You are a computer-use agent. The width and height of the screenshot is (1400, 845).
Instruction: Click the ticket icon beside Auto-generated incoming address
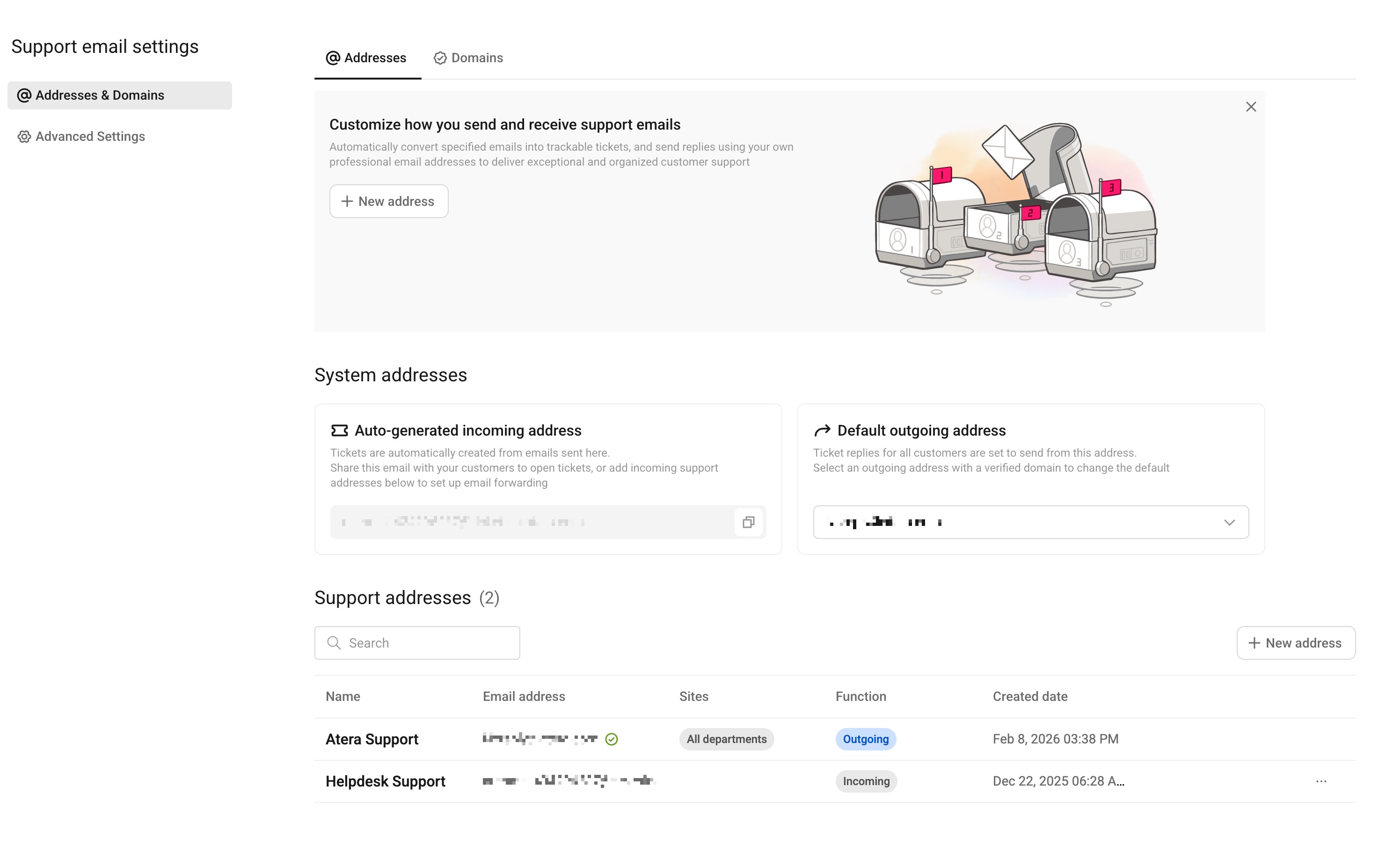pos(339,431)
